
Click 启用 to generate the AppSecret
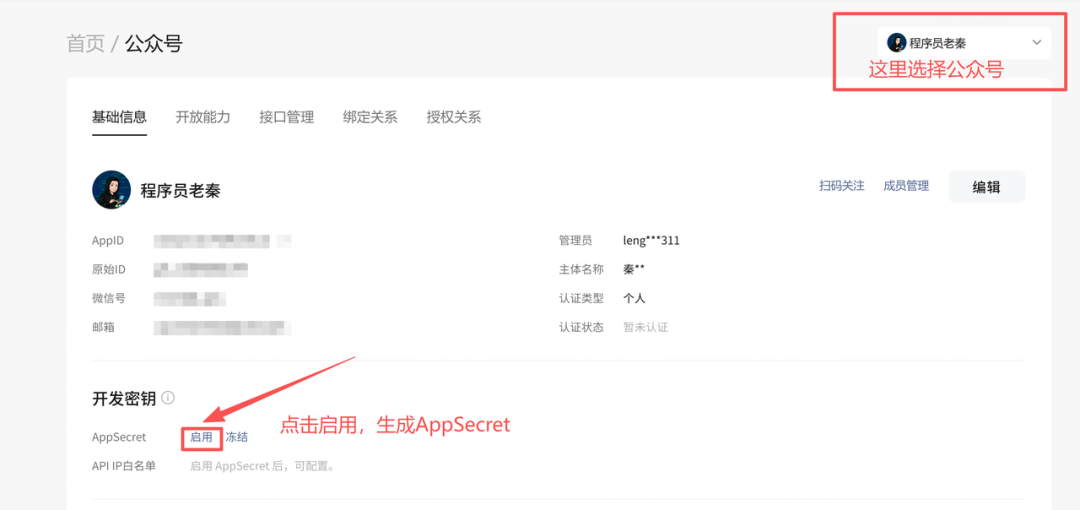[202, 437]
